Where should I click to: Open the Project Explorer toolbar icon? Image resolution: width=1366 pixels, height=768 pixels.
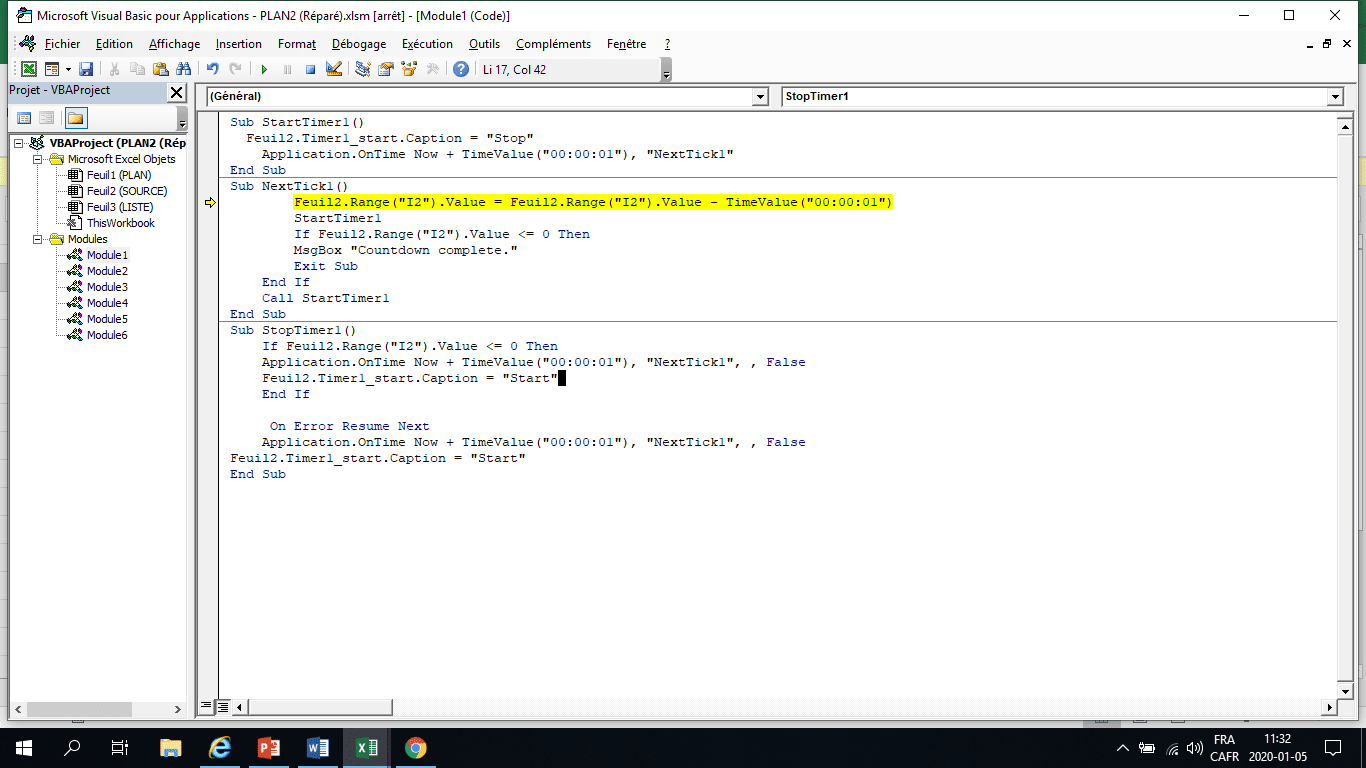coord(362,69)
